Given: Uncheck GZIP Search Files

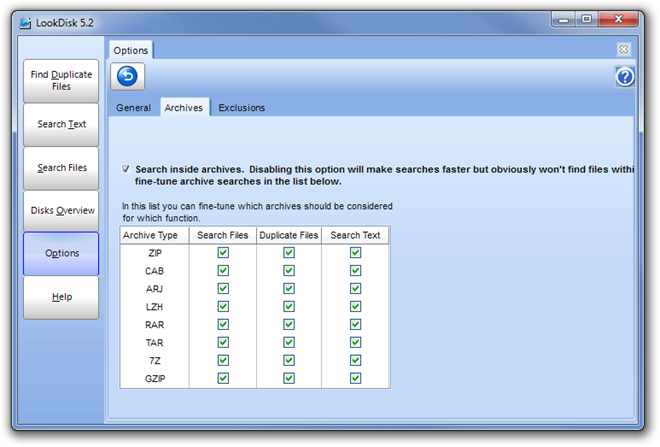Looking at the screenshot, I should pyautogui.click(x=223, y=378).
